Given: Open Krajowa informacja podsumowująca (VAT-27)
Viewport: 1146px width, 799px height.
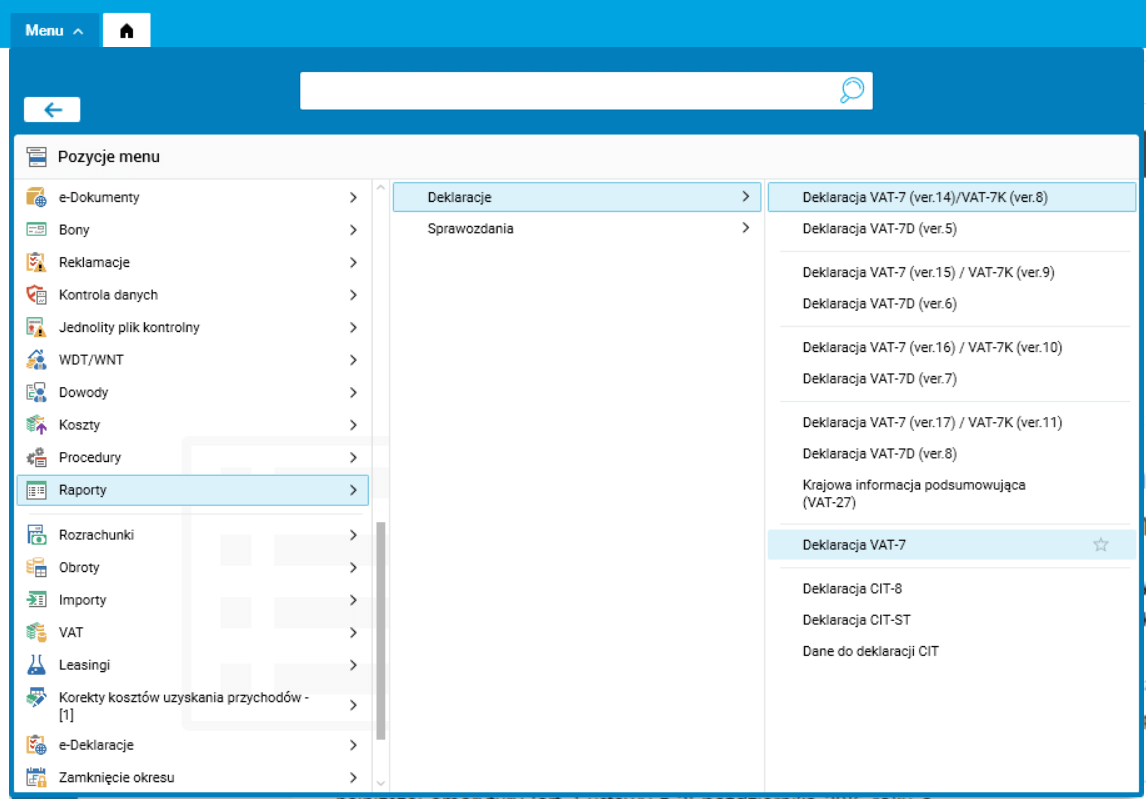Looking at the screenshot, I should coord(914,493).
